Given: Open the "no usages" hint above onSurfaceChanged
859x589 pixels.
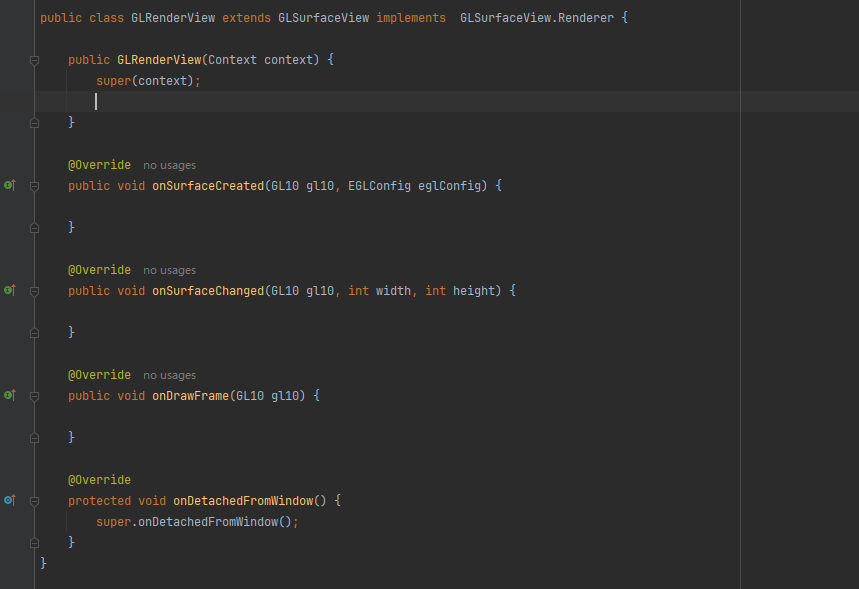Looking at the screenshot, I should click(x=169, y=270).
